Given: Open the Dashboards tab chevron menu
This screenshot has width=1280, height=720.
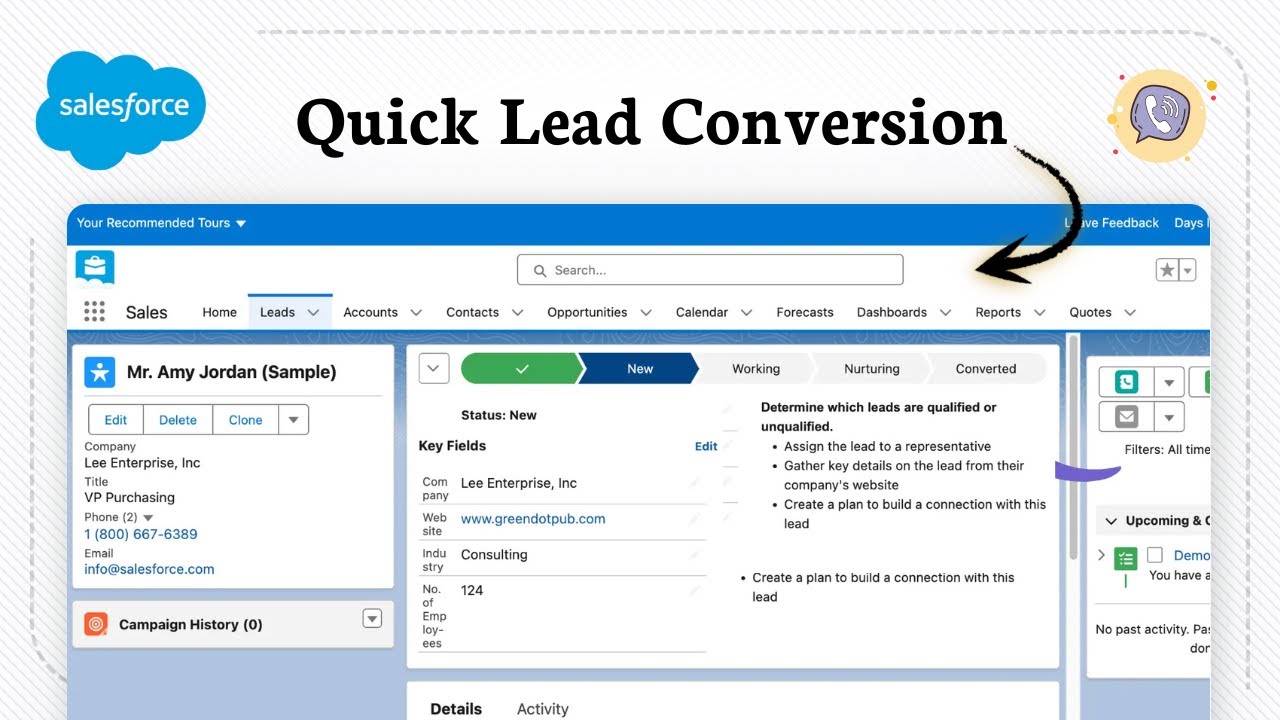Looking at the screenshot, I should coord(945,312).
